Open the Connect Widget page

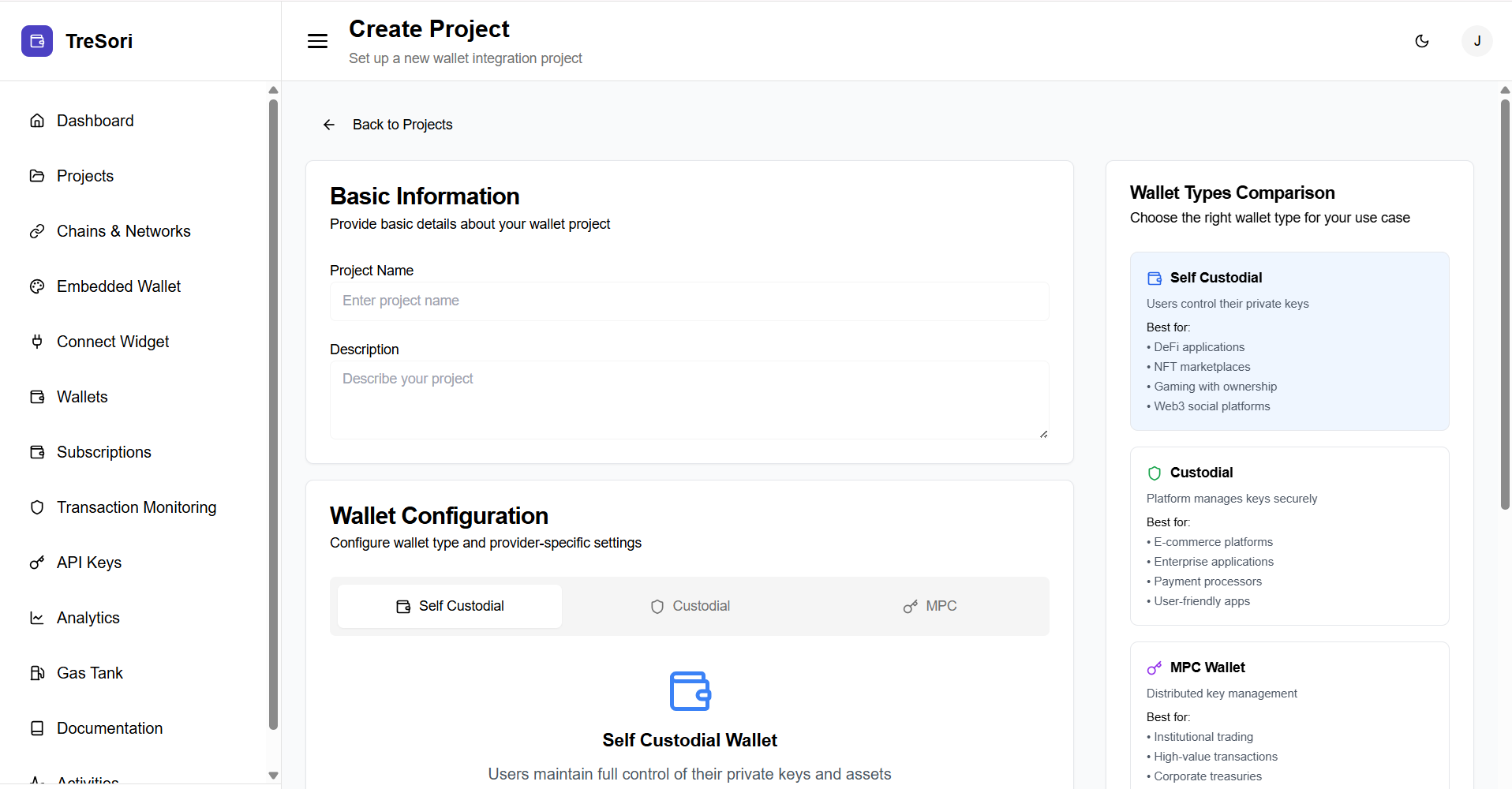click(x=113, y=342)
